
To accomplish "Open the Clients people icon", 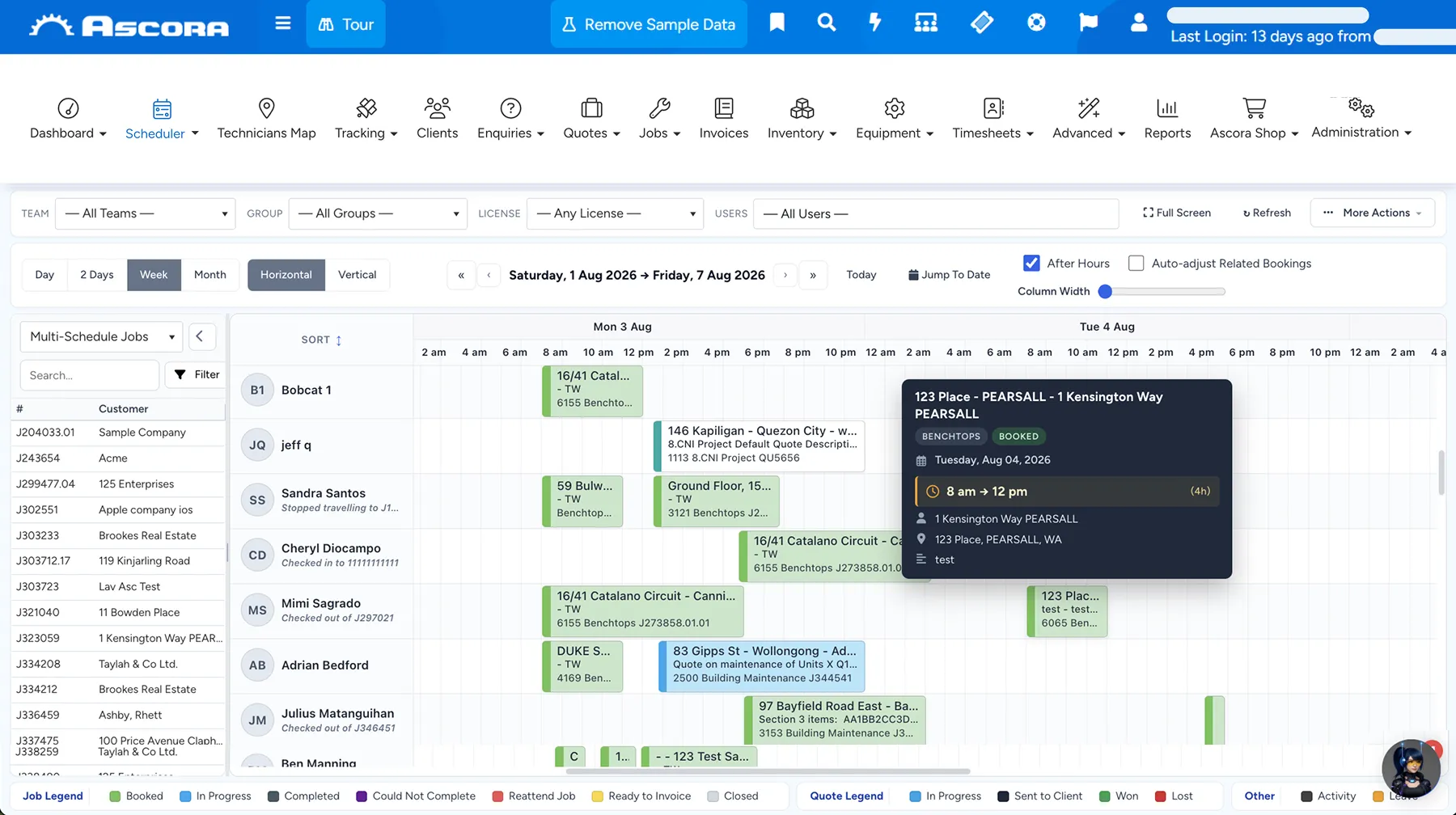I will [437, 108].
